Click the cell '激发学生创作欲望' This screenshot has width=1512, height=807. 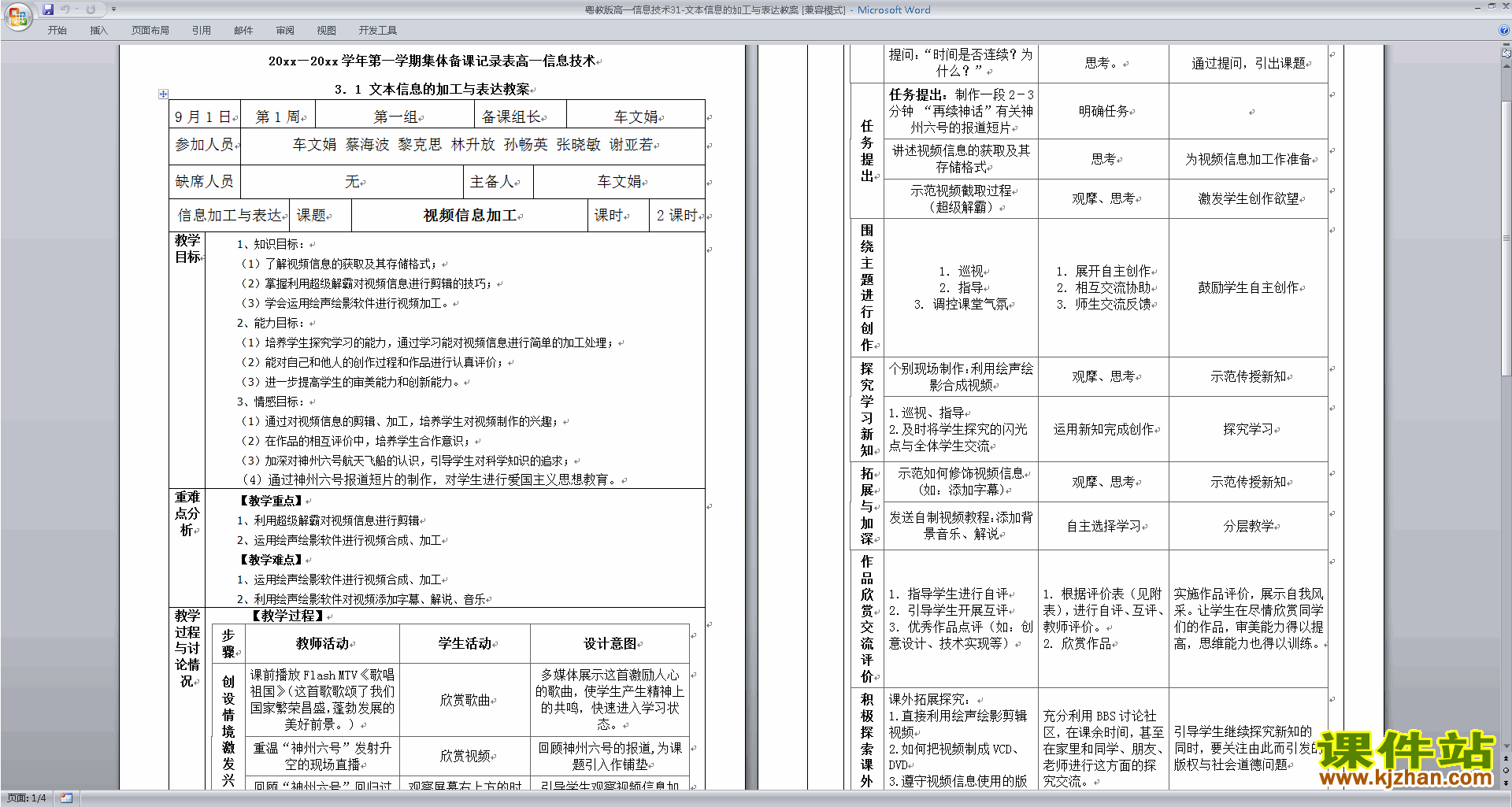click(1249, 198)
